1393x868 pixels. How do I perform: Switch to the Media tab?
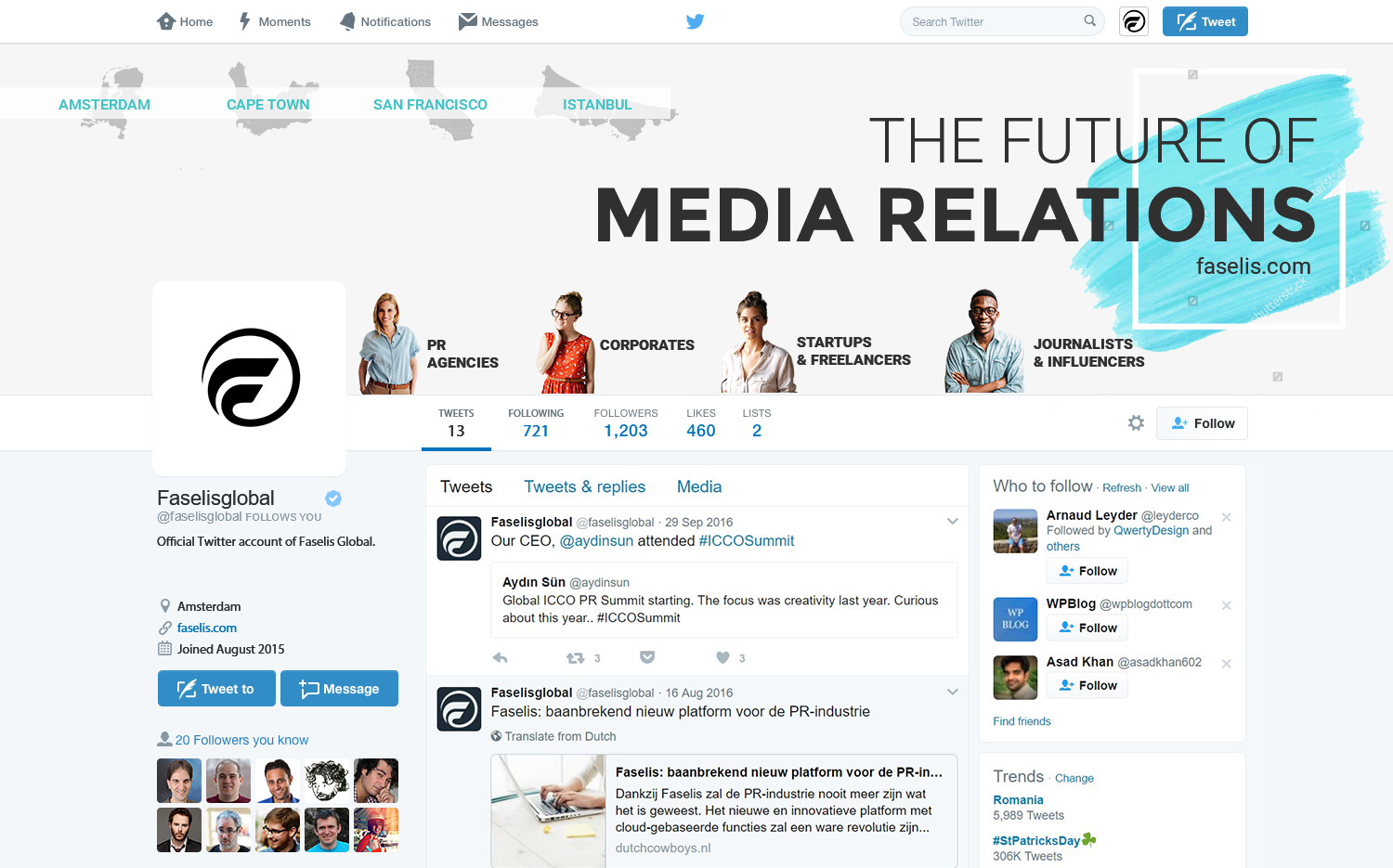click(699, 486)
